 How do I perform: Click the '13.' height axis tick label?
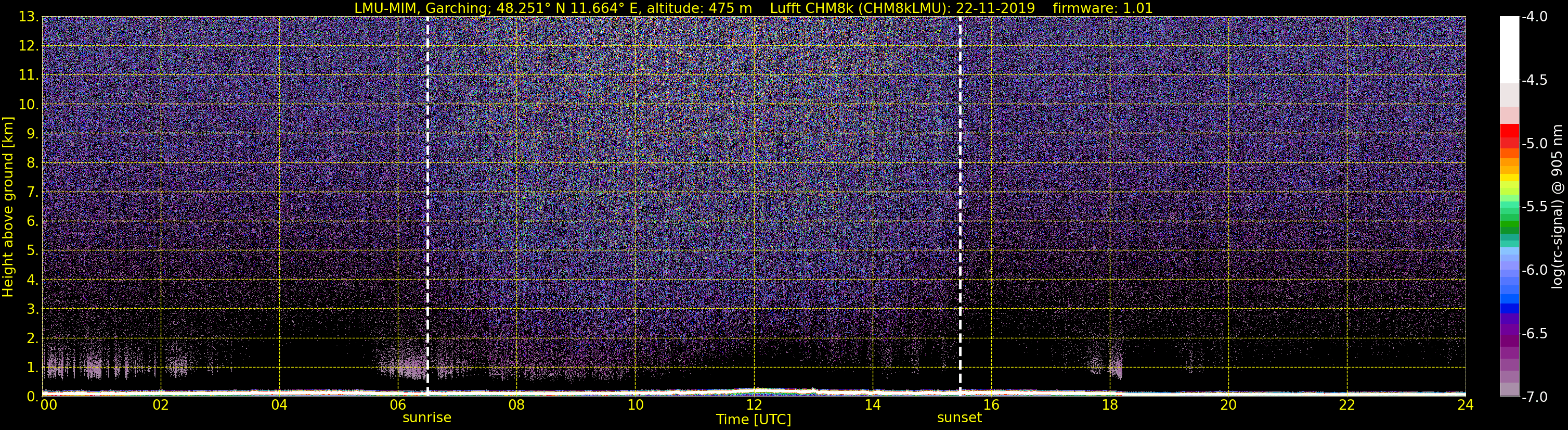[x=29, y=17]
